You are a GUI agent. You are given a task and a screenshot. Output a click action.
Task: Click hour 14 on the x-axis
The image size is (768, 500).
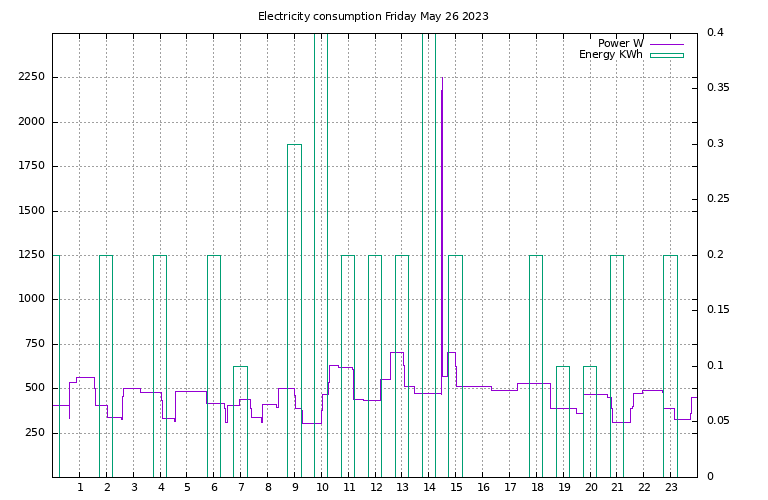[430, 488]
